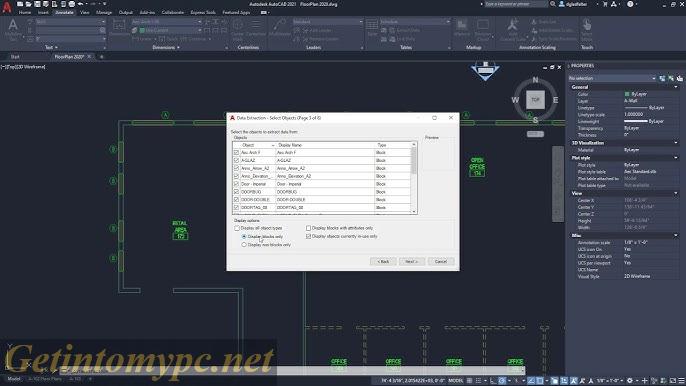Image resolution: width=686 pixels, height=386 pixels.
Task: Click MODEL space button in status bar
Action: point(455,380)
